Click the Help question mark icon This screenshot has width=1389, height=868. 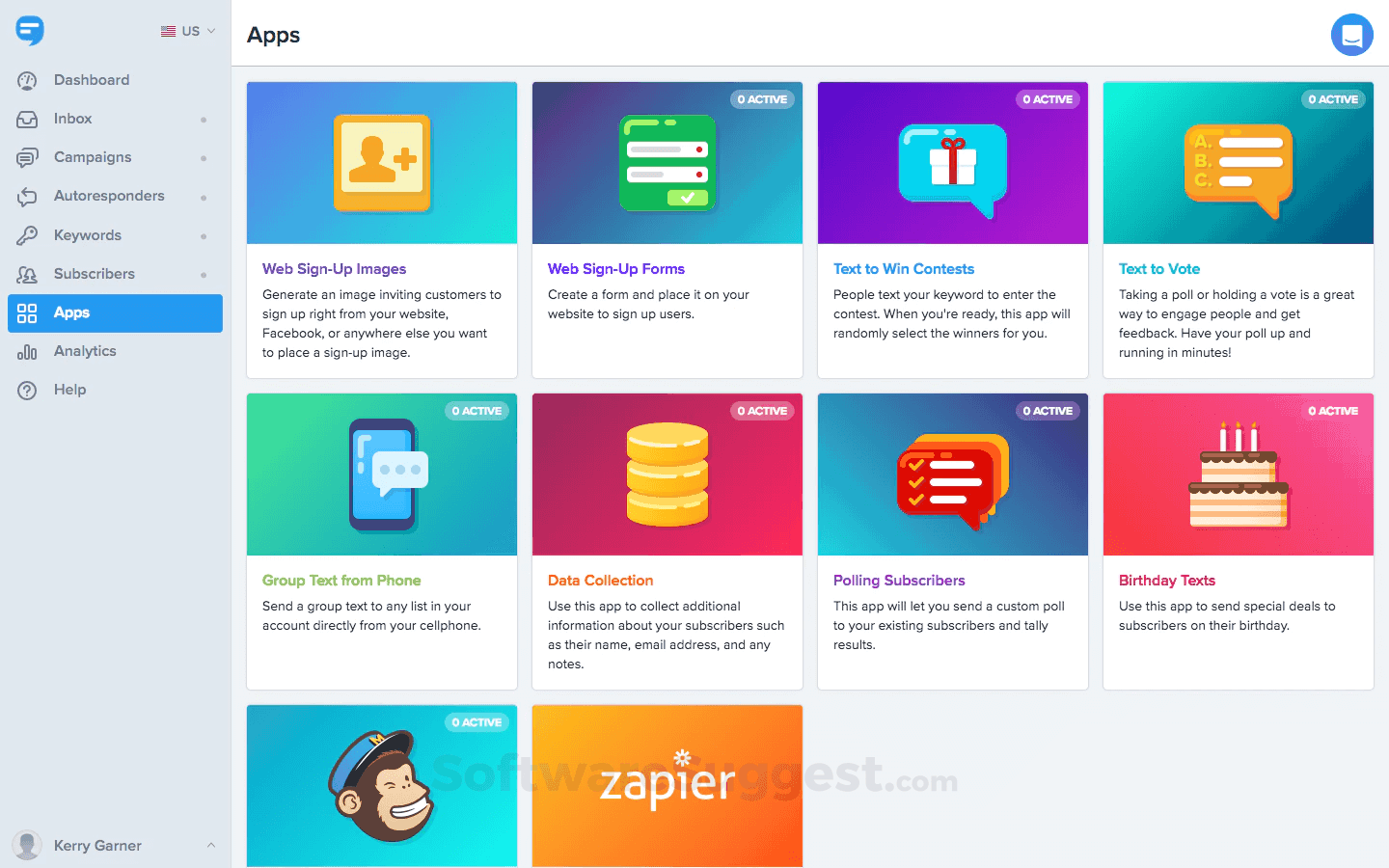(27, 391)
